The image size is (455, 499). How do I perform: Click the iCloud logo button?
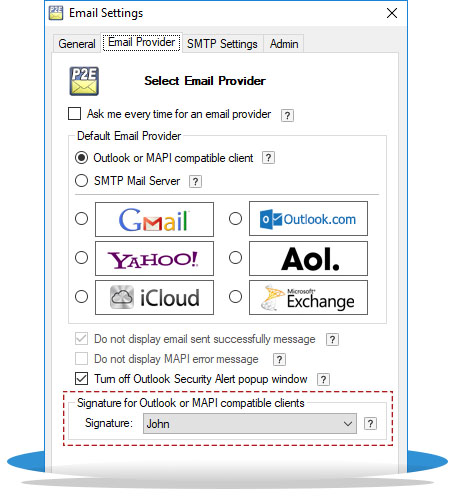[x=154, y=297]
